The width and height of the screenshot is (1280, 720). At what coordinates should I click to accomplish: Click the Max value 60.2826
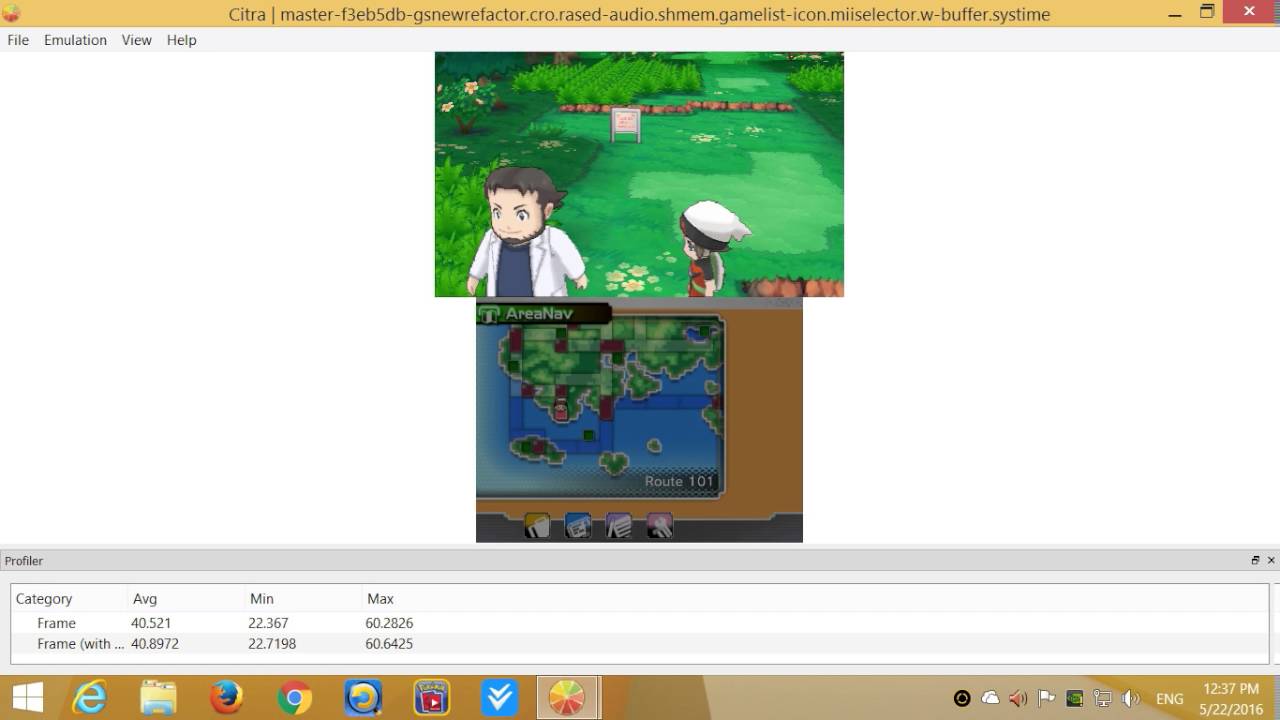(x=390, y=623)
